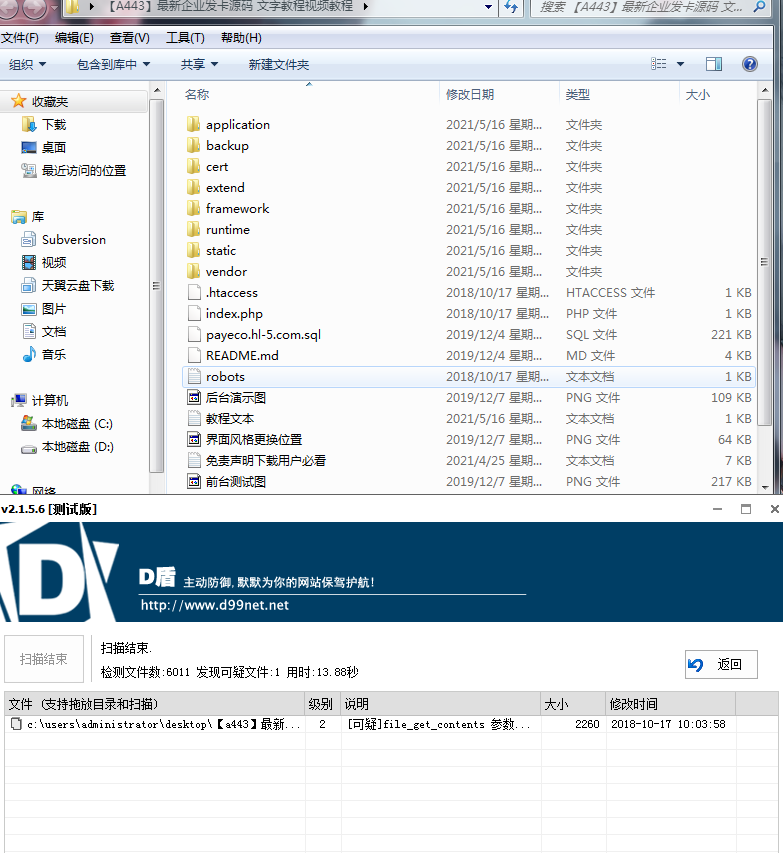Open the 帮助(H) menu

pos(241,38)
